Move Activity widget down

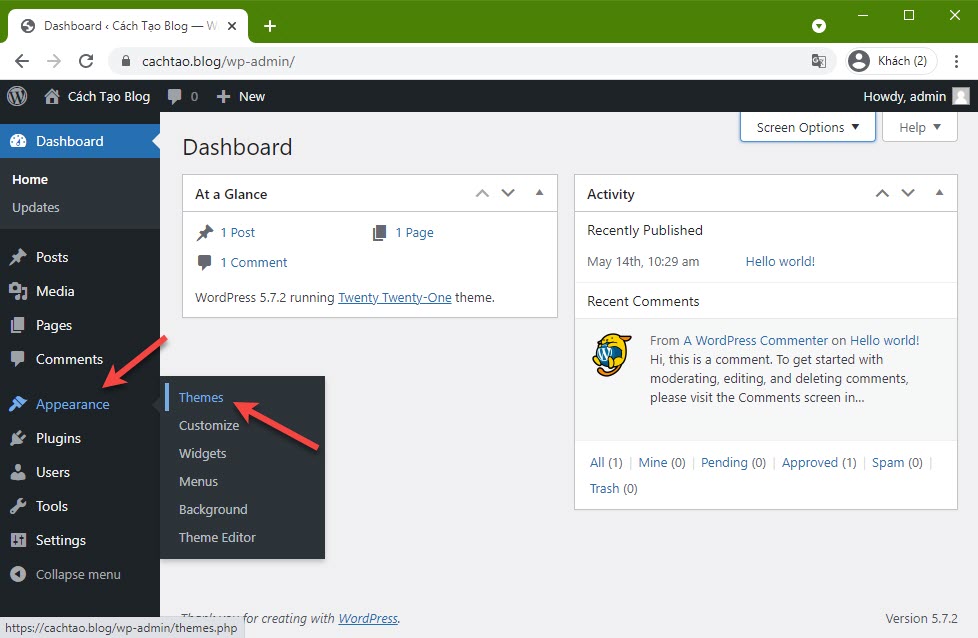click(x=908, y=193)
